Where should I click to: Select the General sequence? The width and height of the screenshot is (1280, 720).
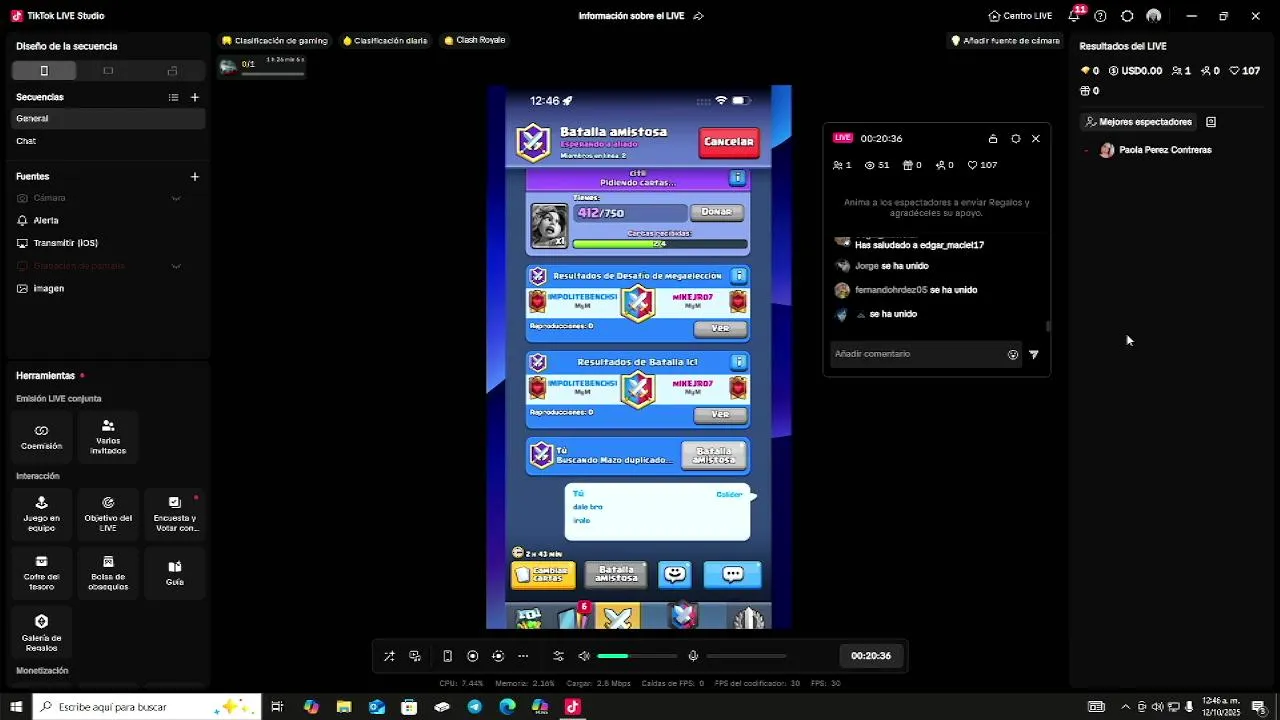click(108, 118)
